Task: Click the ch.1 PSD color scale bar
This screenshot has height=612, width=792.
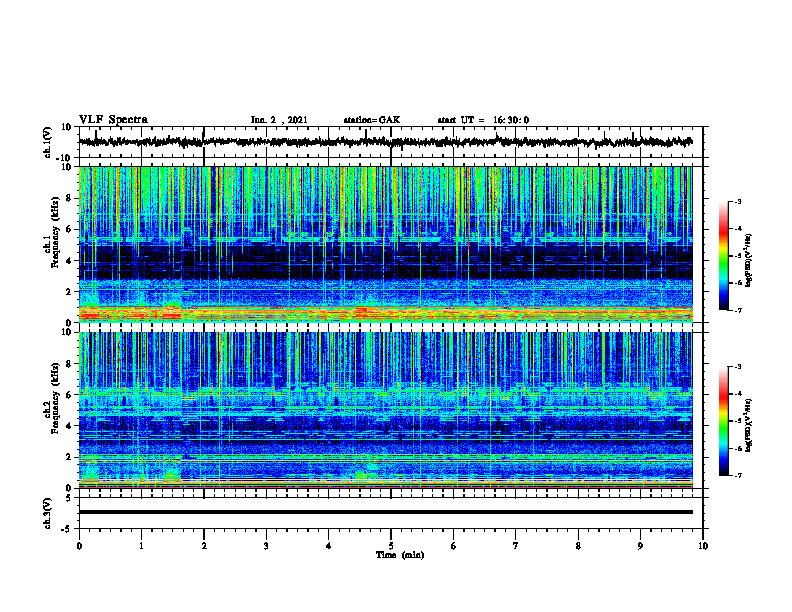Action: pos(723,256)
